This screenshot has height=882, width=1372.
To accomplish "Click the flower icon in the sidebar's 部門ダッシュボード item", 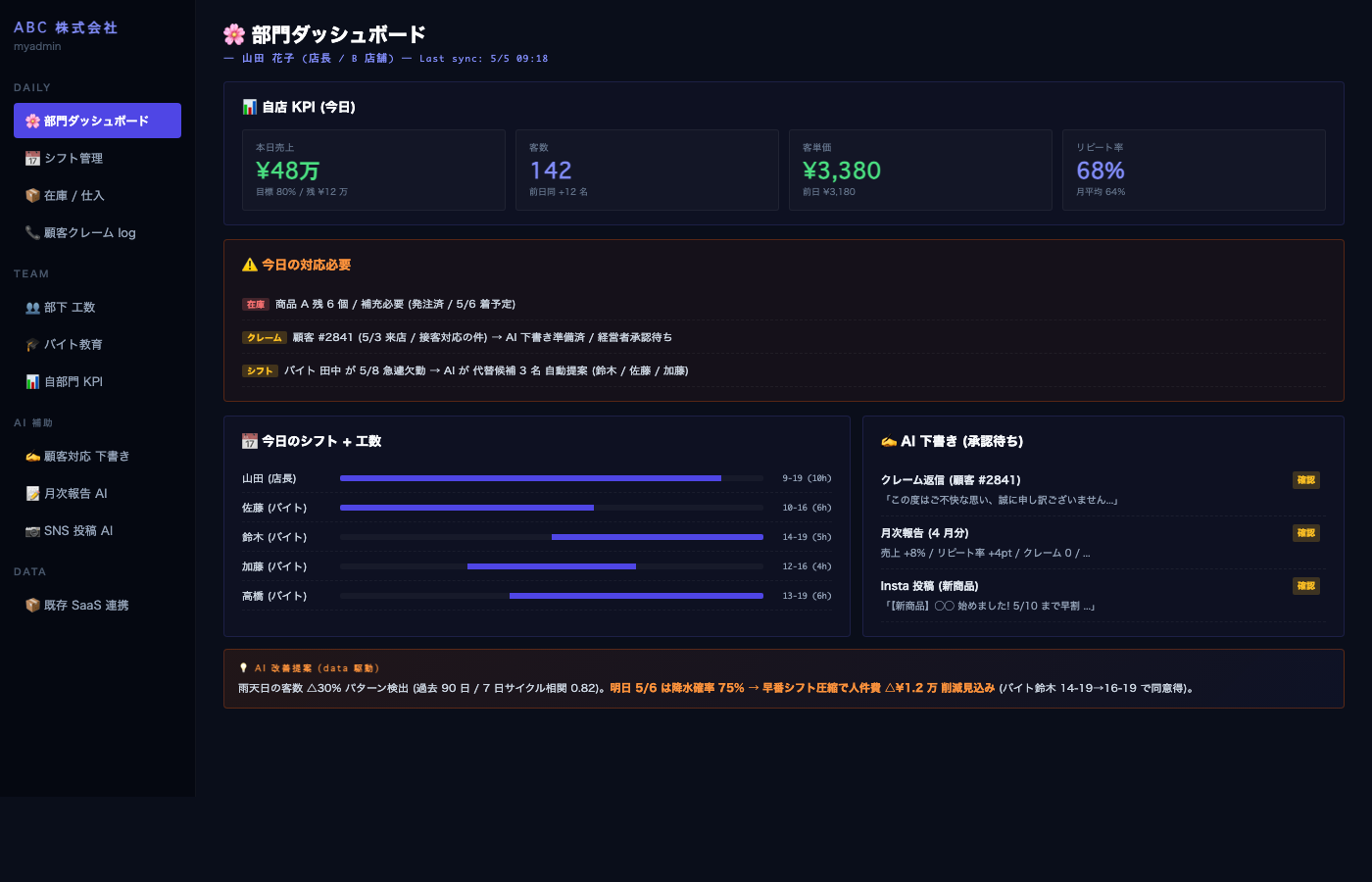I will [32, 121].
